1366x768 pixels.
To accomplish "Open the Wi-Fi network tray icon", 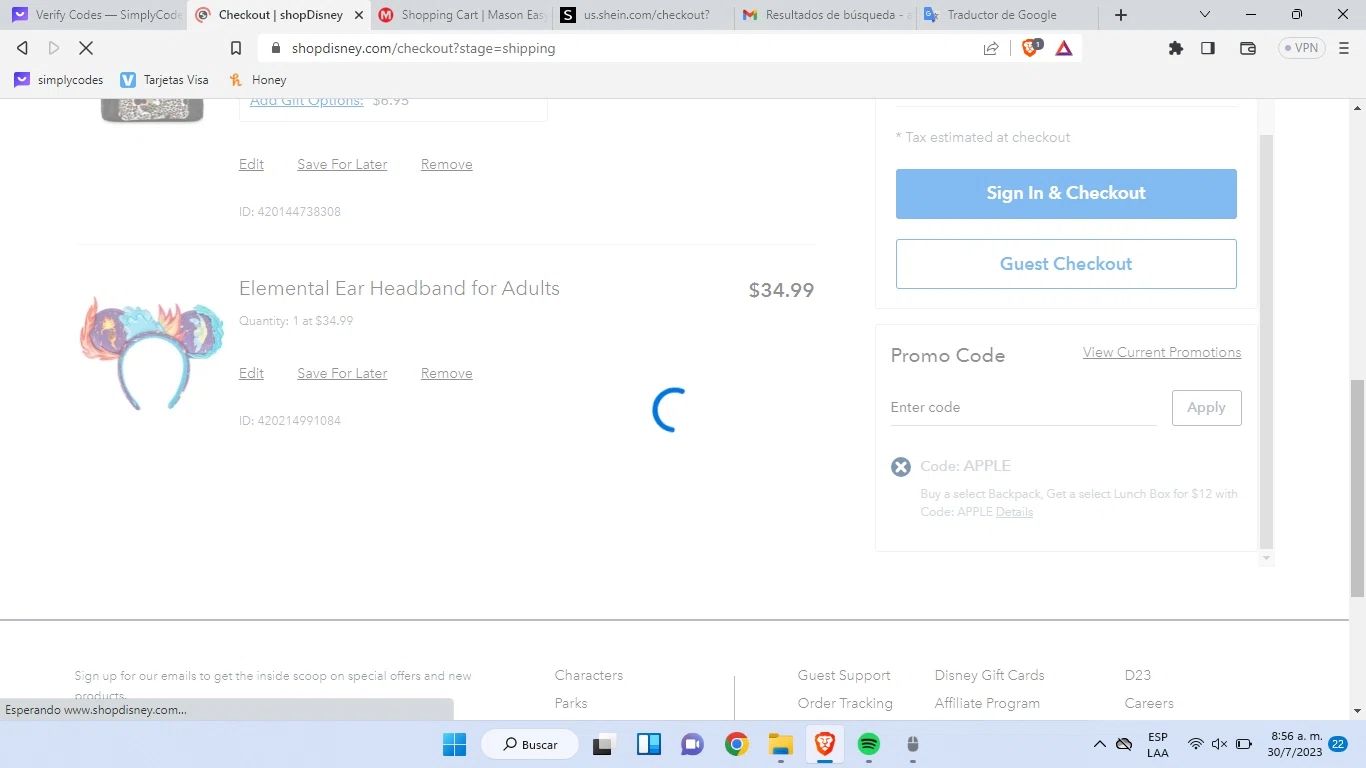I will coord(1195,744).
